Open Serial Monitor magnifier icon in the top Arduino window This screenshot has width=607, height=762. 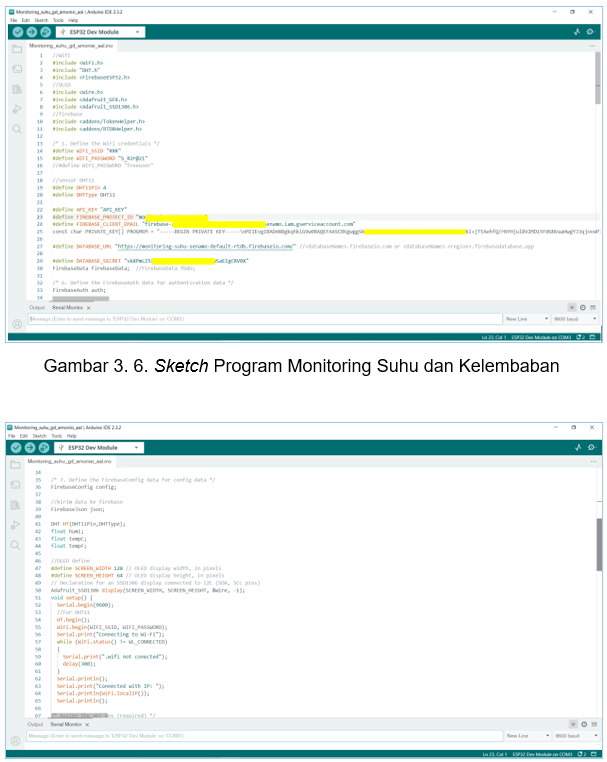pos(590,32)
